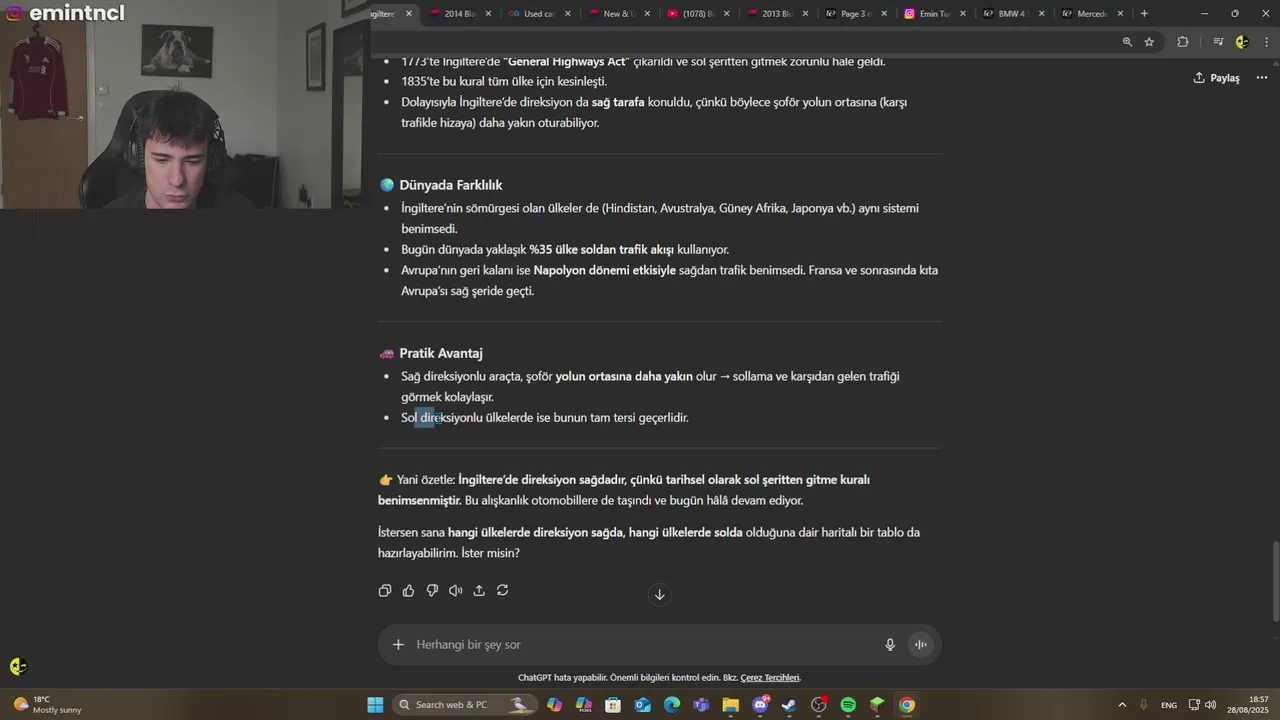Click the plus attach icon in prompt box

tap(398, 645)
